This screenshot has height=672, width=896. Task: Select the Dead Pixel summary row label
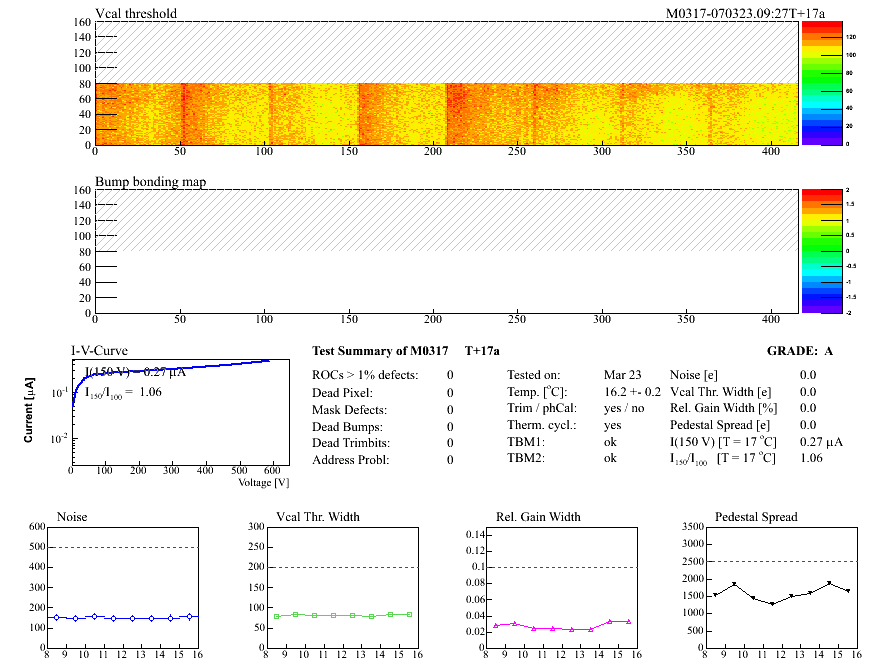(x=342, y=392)
